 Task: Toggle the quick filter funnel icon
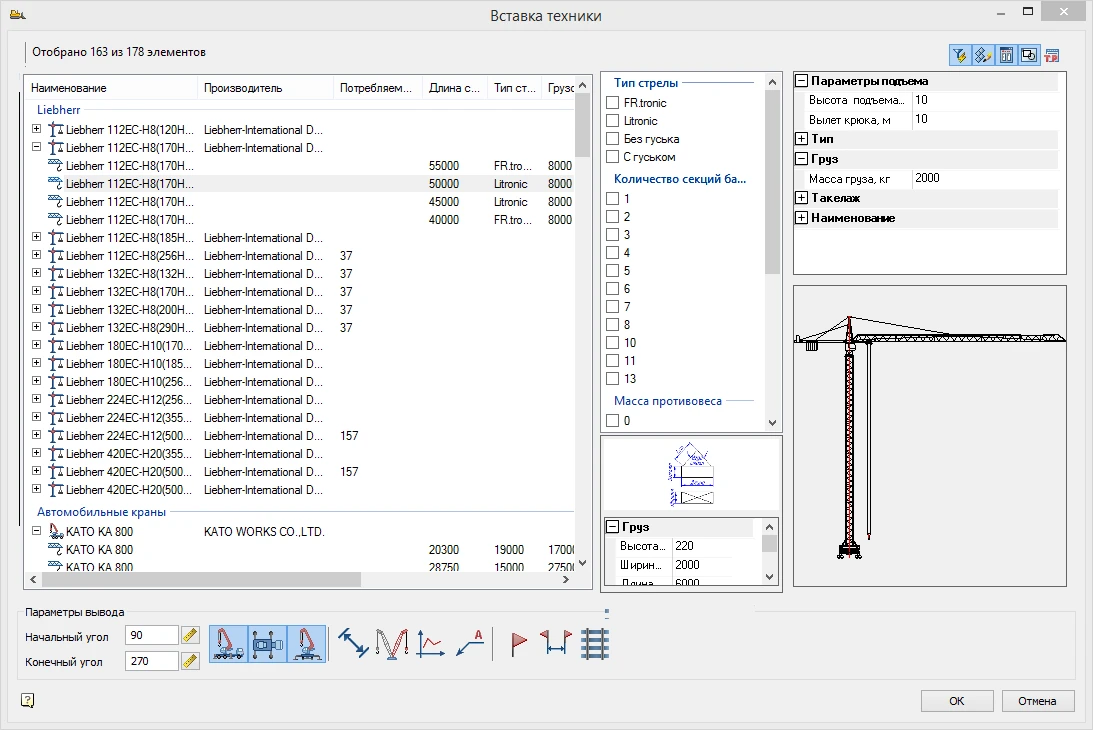(959, 55)
